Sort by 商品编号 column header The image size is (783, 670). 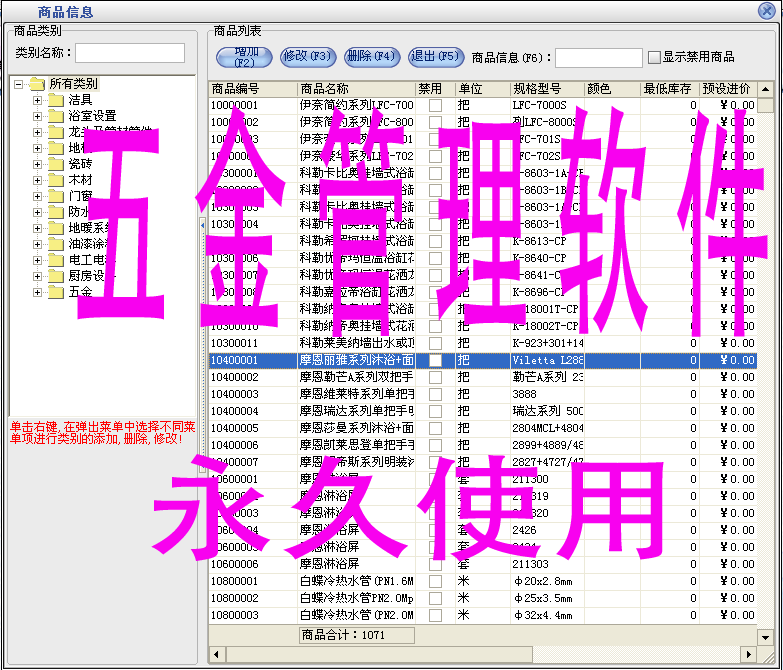(253, 89)
